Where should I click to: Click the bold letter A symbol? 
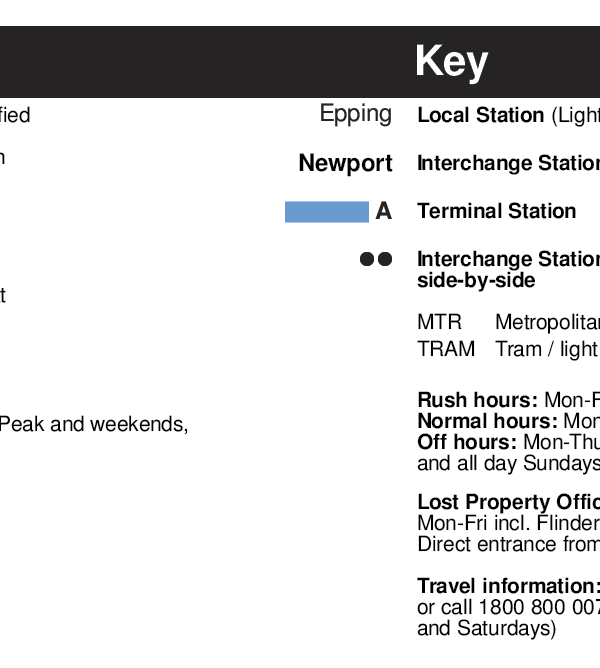384,211
